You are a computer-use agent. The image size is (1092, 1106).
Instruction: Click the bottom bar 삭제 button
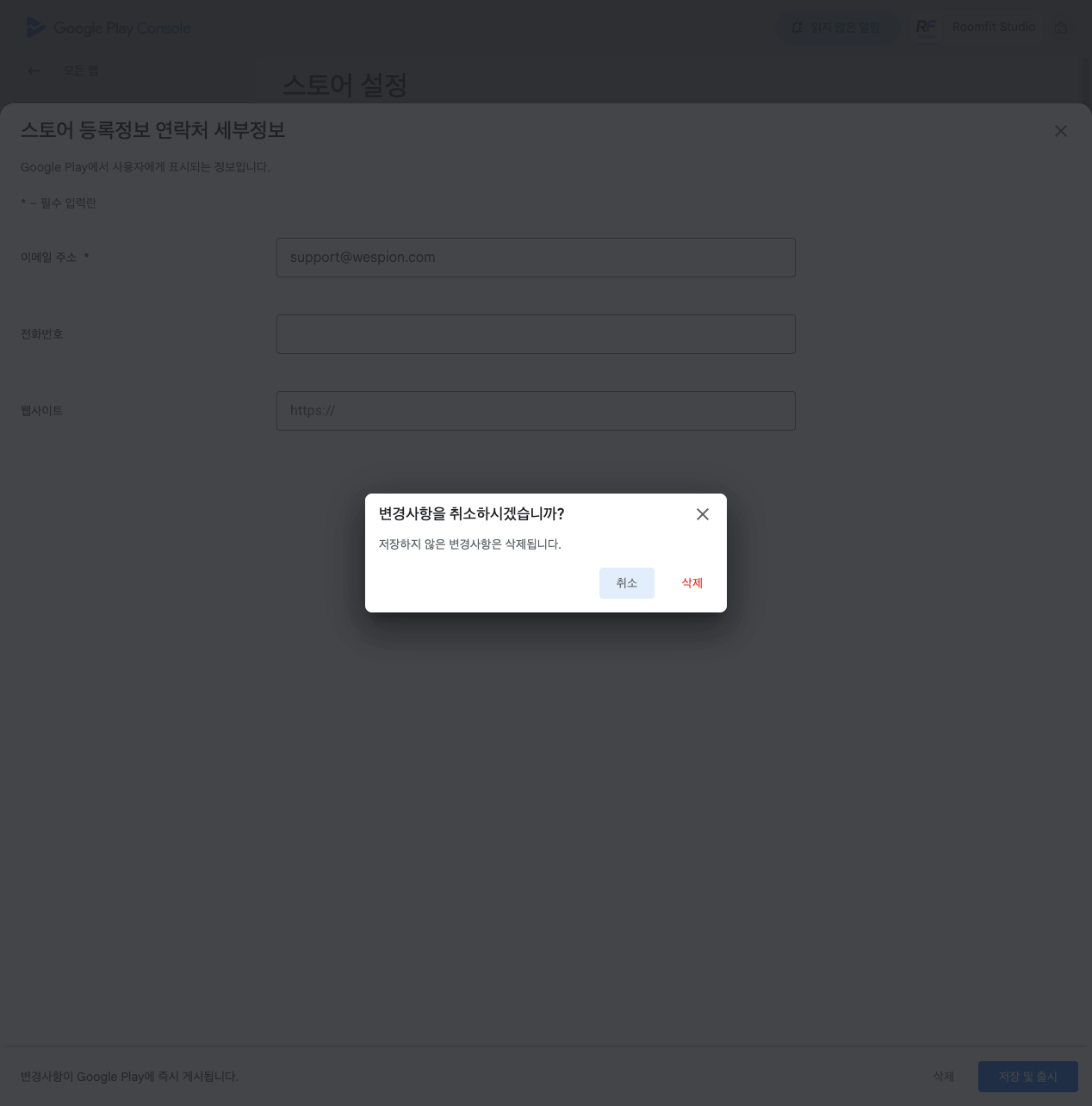943,1077
